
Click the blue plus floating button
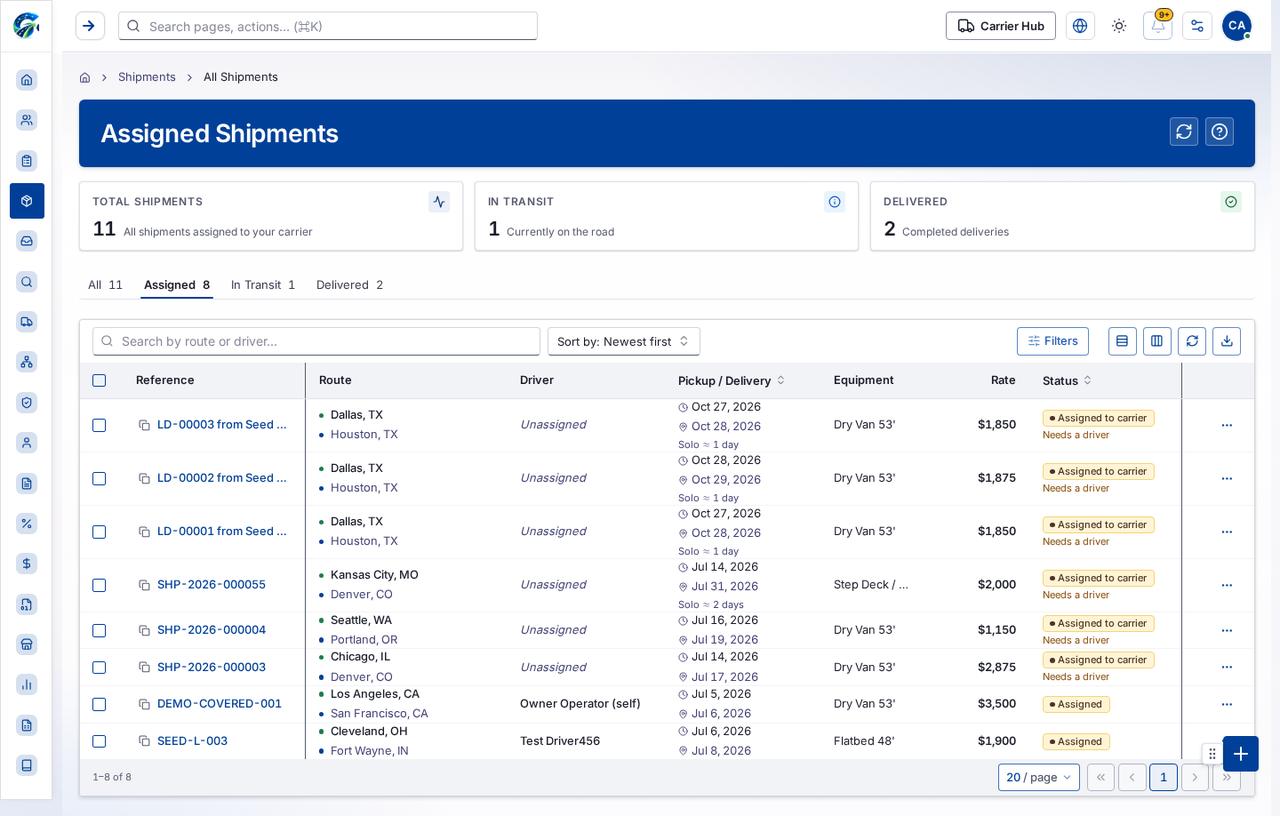click(1240, 754)
